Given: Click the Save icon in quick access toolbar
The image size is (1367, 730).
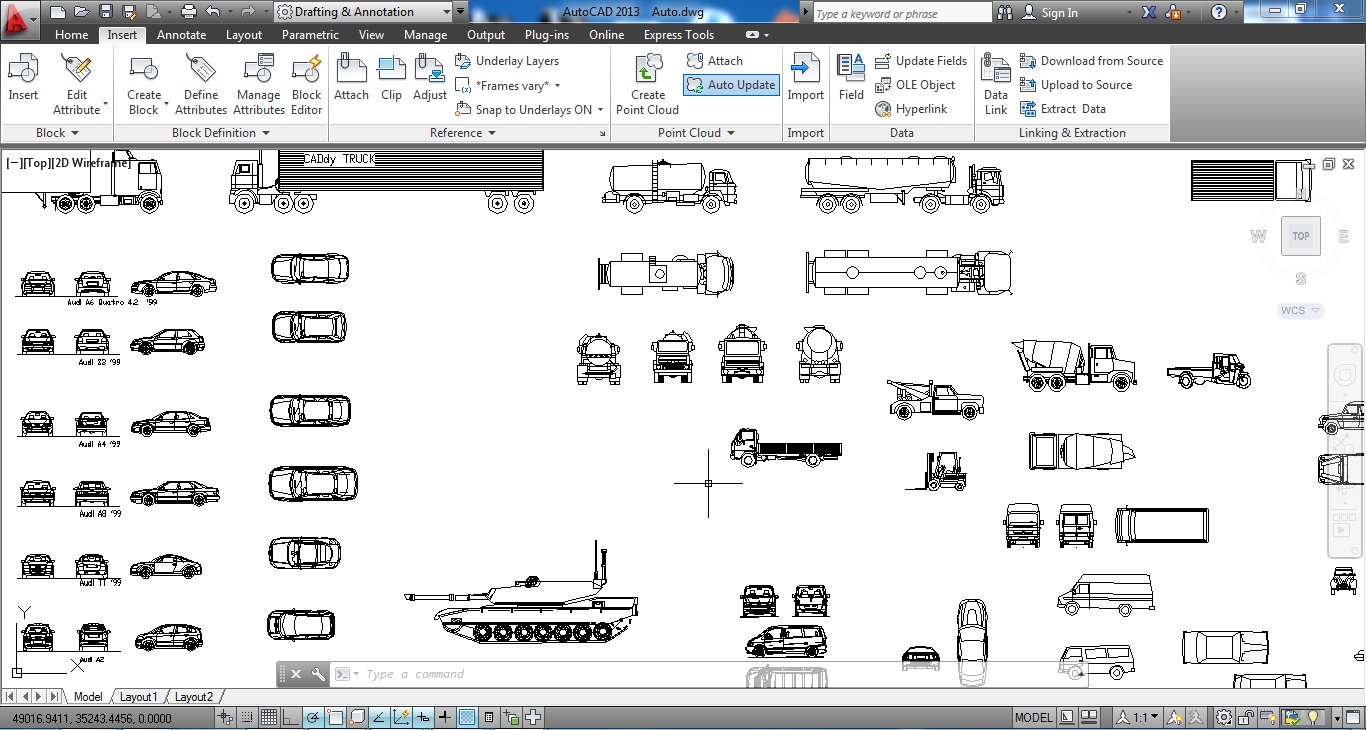Looking at the screenshot, I should coord(106,12).
